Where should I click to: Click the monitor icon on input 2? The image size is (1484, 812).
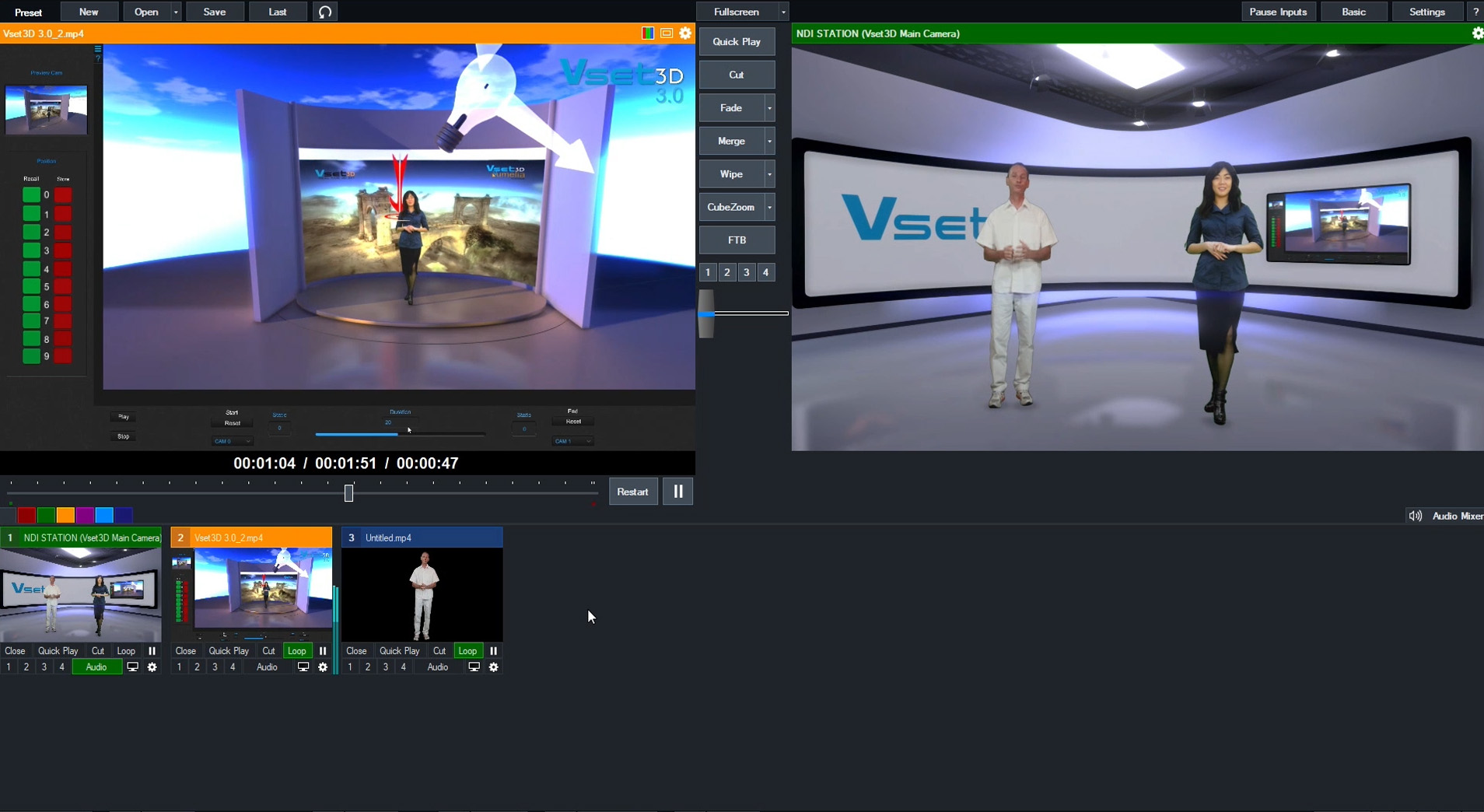coord(303,667)
